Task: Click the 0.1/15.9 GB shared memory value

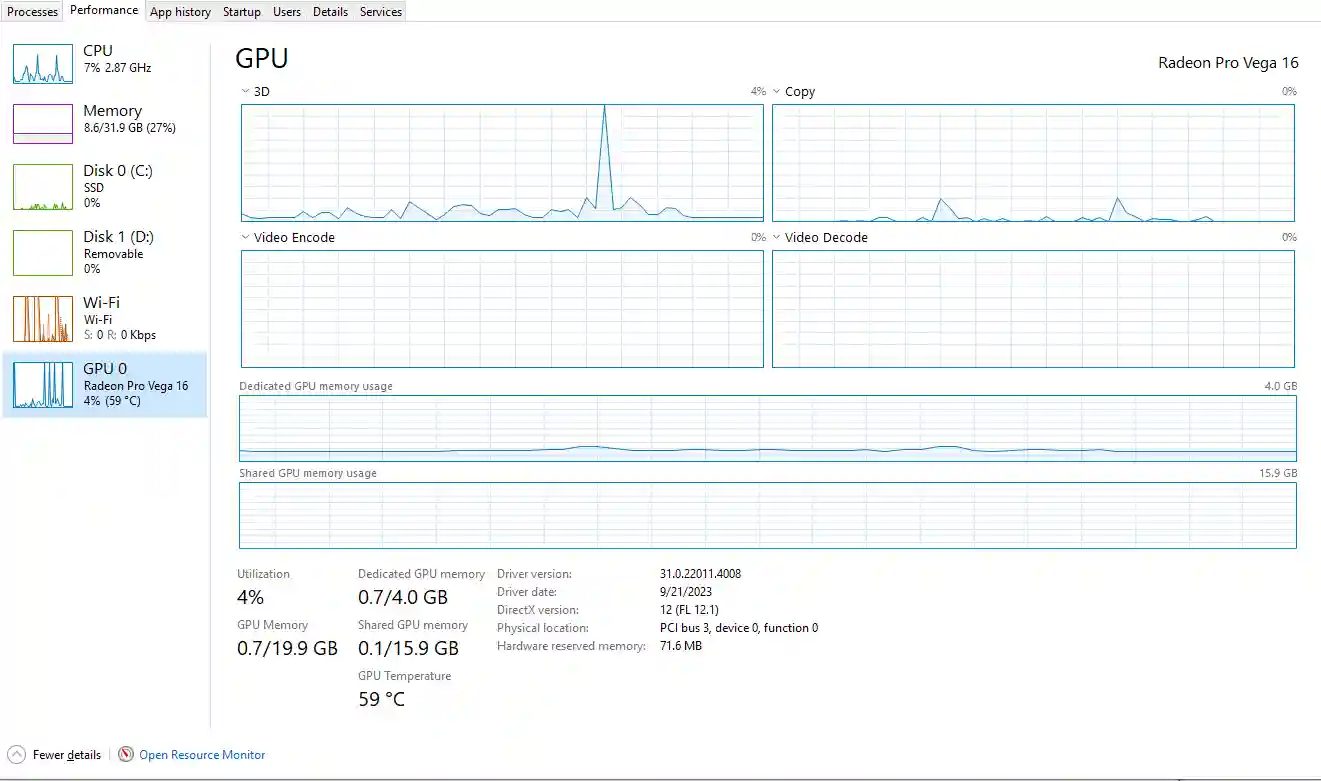Action: [408, 648]
